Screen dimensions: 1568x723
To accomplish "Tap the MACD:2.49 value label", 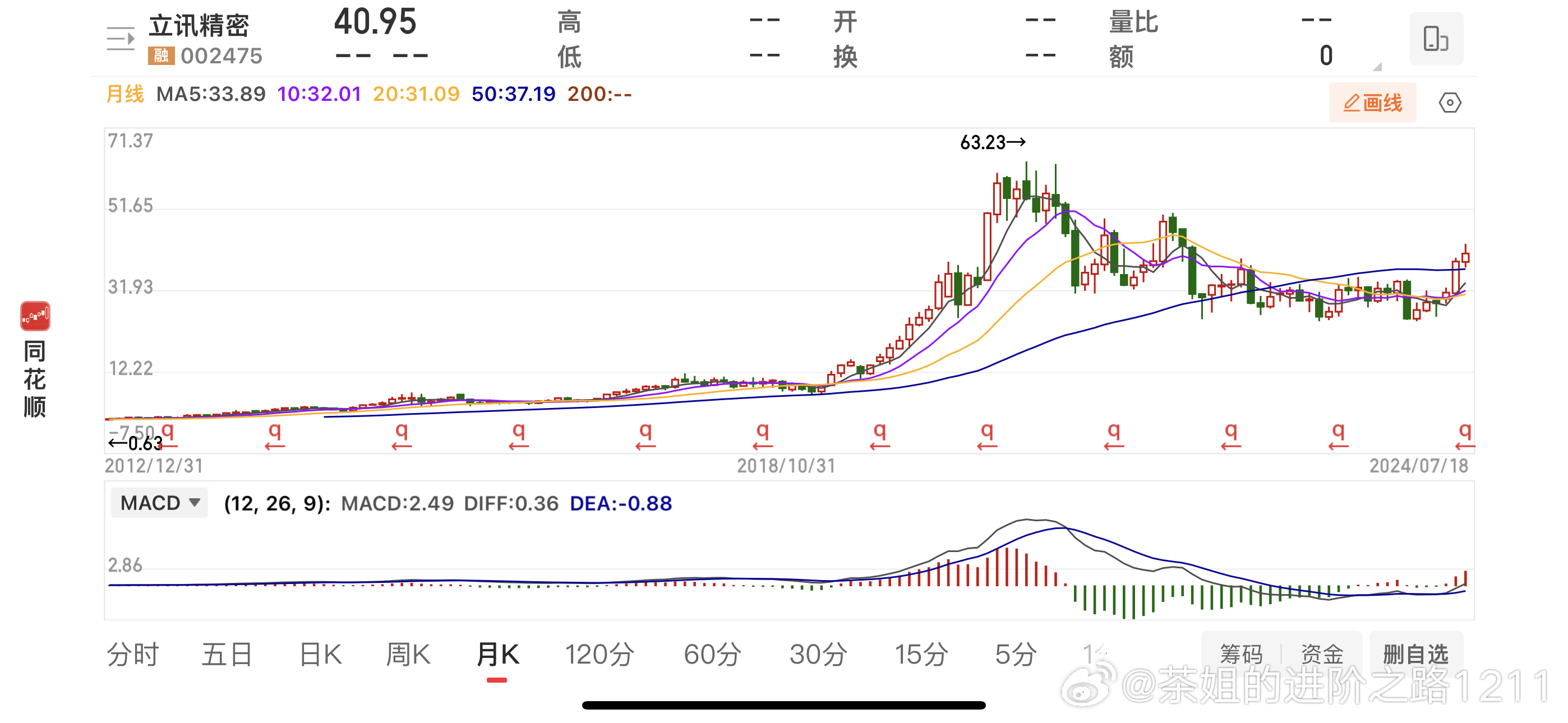I will coord(397,503).
